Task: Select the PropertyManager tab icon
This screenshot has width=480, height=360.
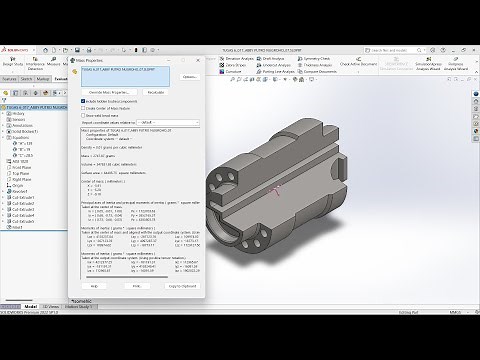Action: 15,93
